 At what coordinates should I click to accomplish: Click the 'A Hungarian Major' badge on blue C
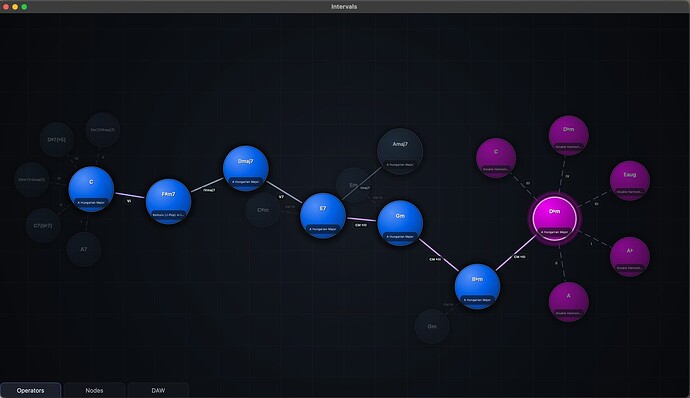tap(91, 203)
